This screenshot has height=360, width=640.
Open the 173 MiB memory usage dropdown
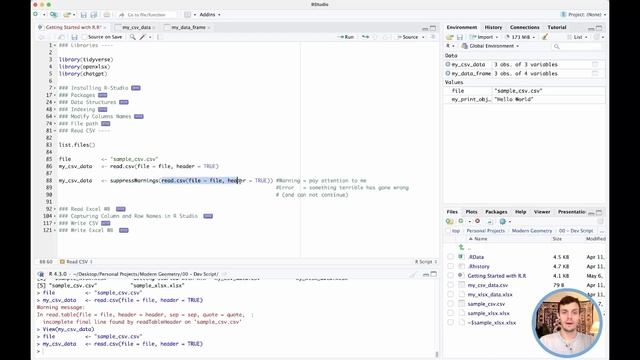[x=520, y=37]
